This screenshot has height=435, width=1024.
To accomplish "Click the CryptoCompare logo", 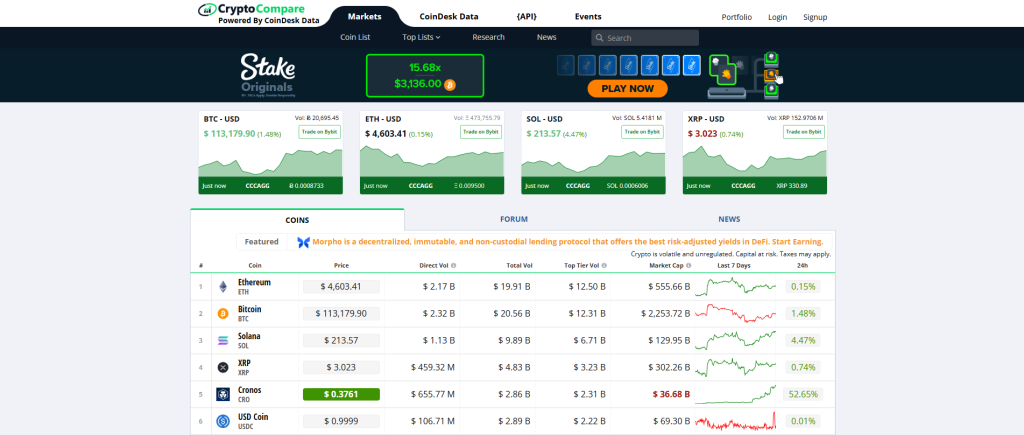I will click(259, 14).
